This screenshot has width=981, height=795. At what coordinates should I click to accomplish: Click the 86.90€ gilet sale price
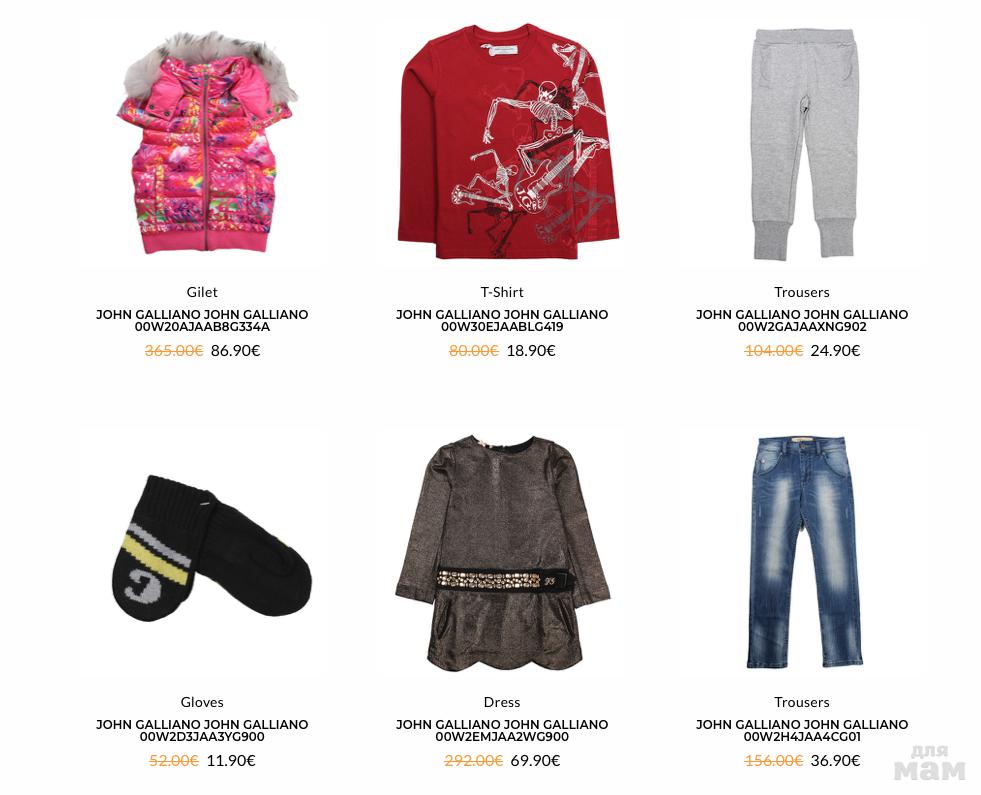[235, 351]
